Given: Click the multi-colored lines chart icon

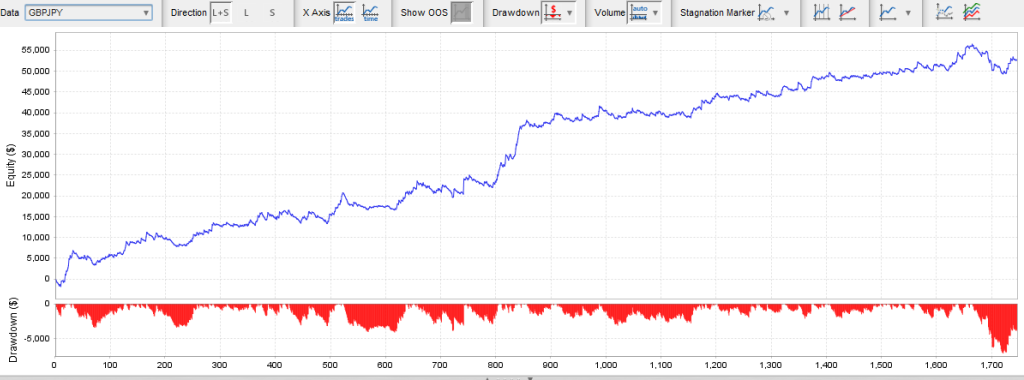Looking at the screenshot, I should tap(972, 12).
